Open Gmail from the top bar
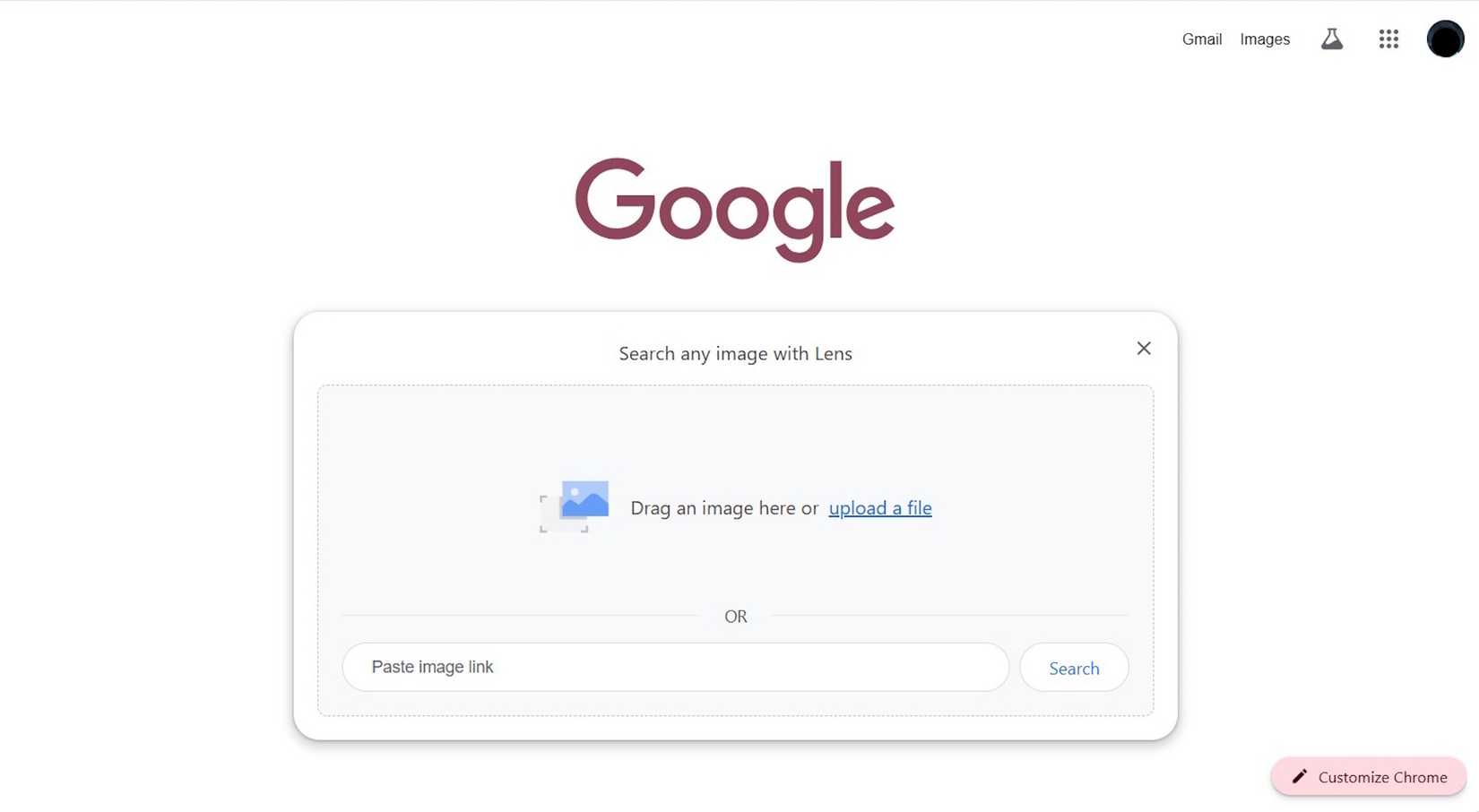Image resolution: width=1479 pixels, height=812 pixels. coord(1202,38)
